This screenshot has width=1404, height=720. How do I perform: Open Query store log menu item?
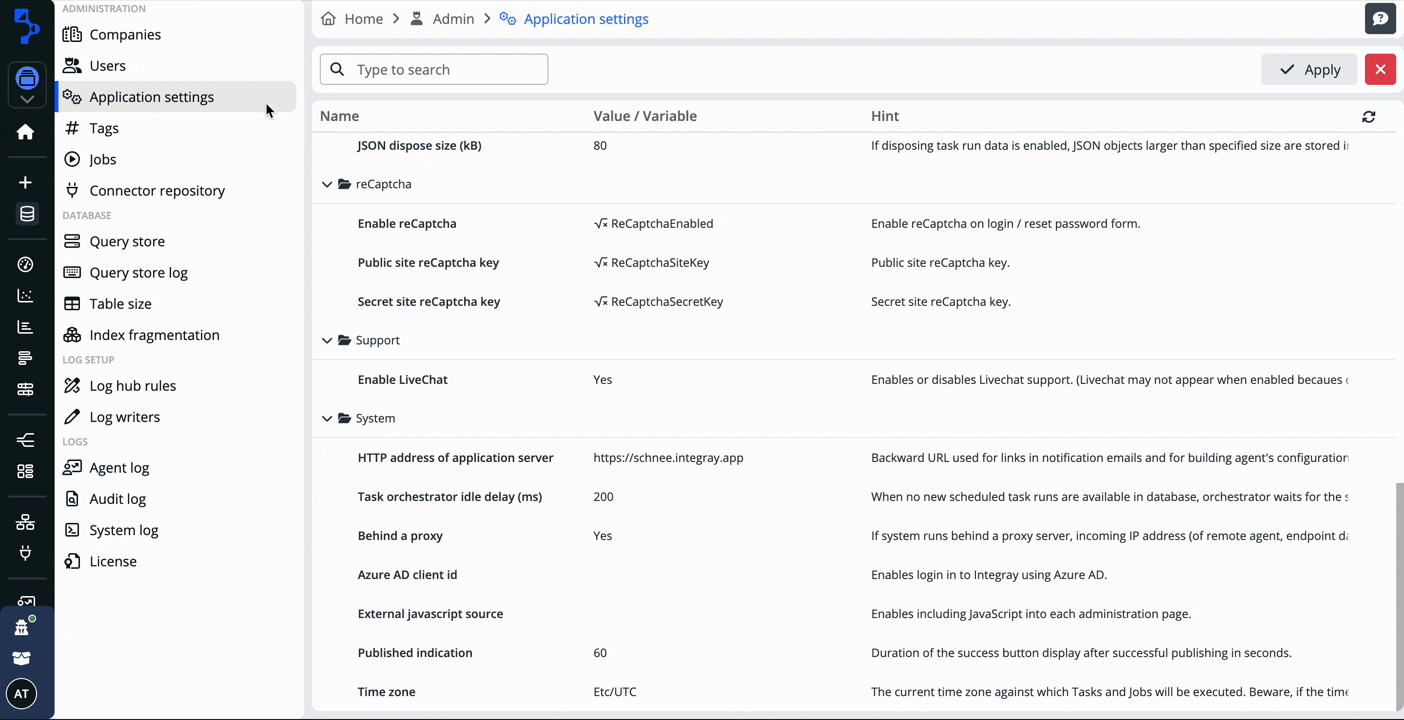tap(138, 273)
